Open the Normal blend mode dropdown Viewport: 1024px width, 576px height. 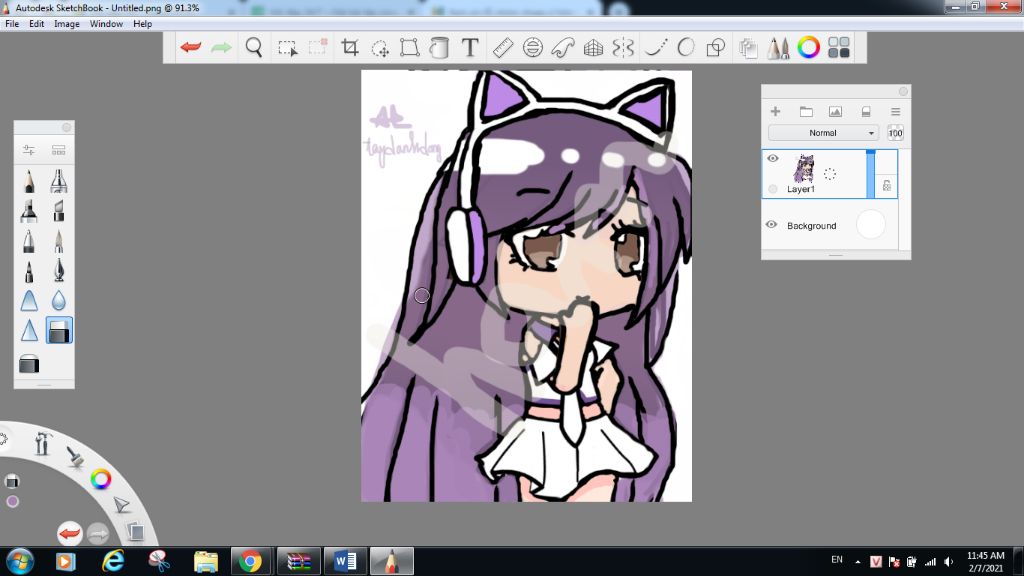point(823,133)
